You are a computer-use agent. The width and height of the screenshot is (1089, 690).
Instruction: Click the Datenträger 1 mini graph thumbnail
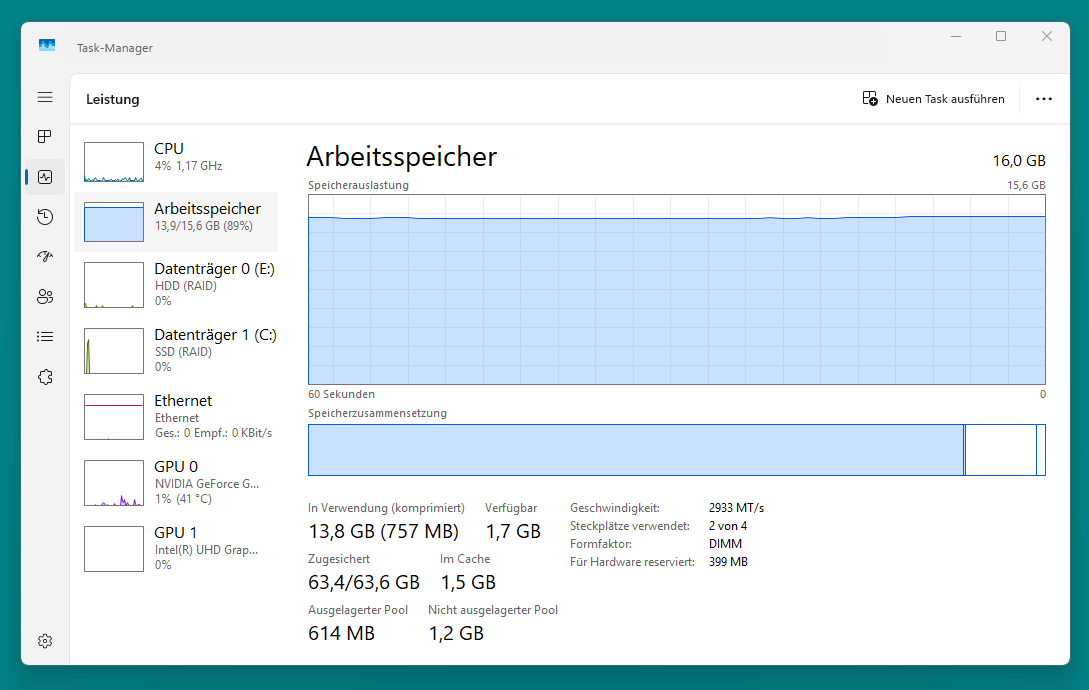pyautogui.click(x=114, y=351)
